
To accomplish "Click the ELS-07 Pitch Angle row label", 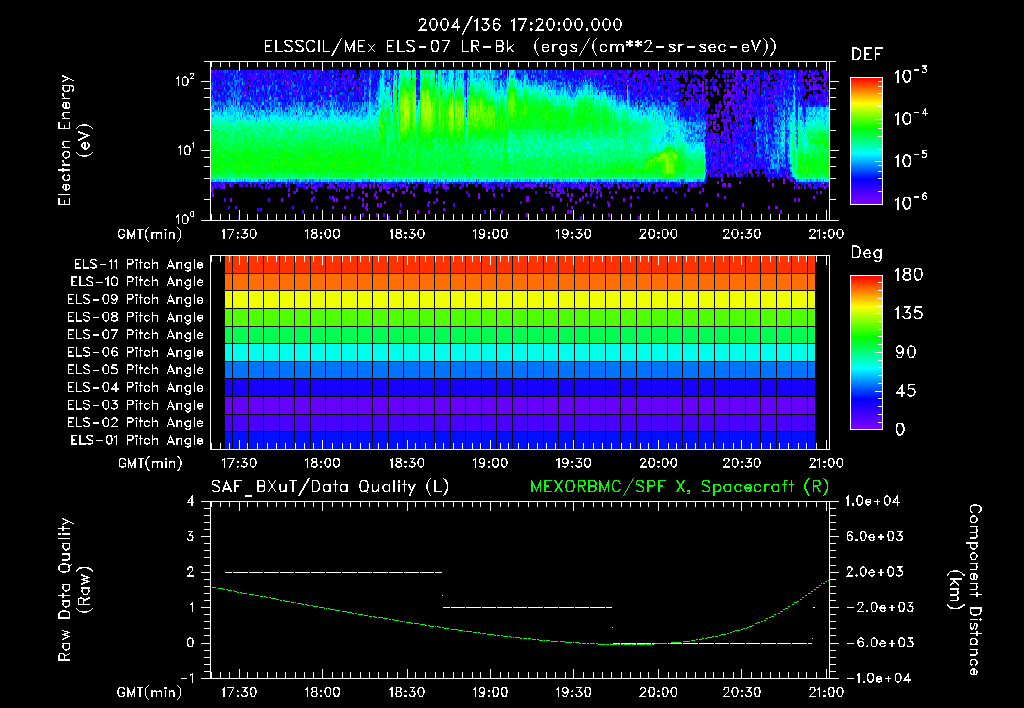I will point(136,334).
